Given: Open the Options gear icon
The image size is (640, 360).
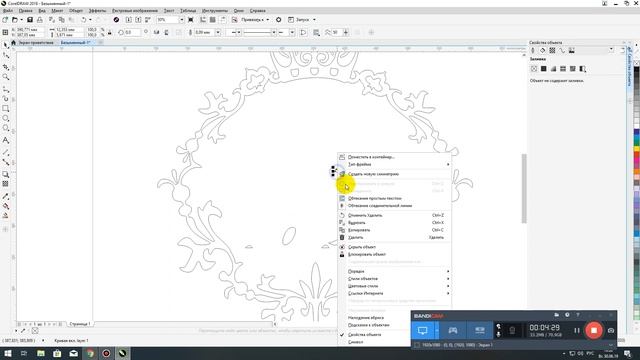Looking at the screenshot, I should pos(278,20).
